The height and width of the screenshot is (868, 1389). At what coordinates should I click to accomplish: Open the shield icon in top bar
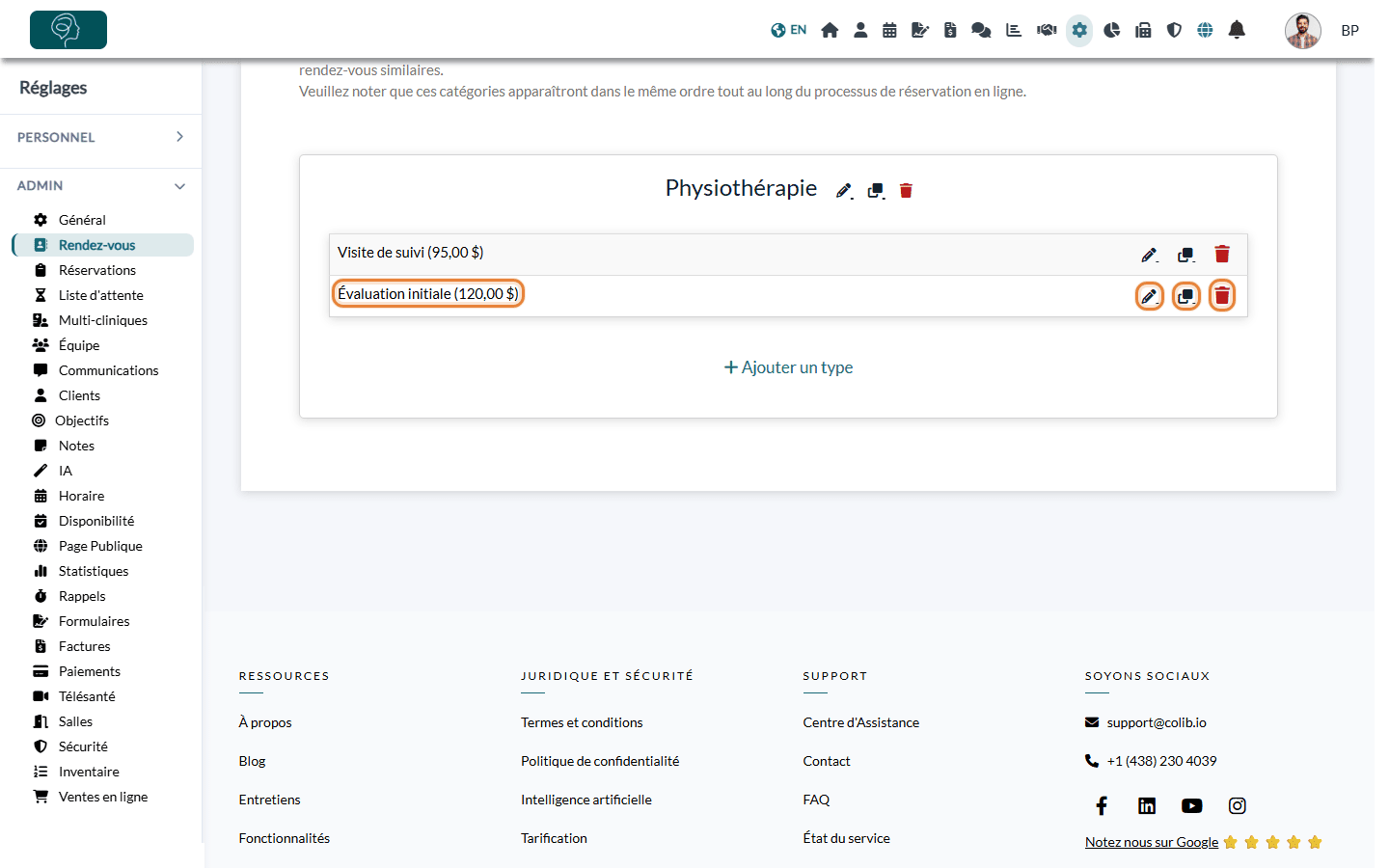point(1174,30)
